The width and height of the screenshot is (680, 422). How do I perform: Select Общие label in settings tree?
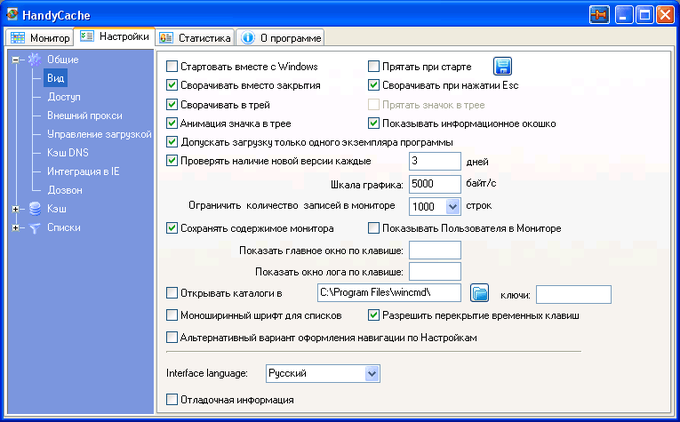point(63,60)
